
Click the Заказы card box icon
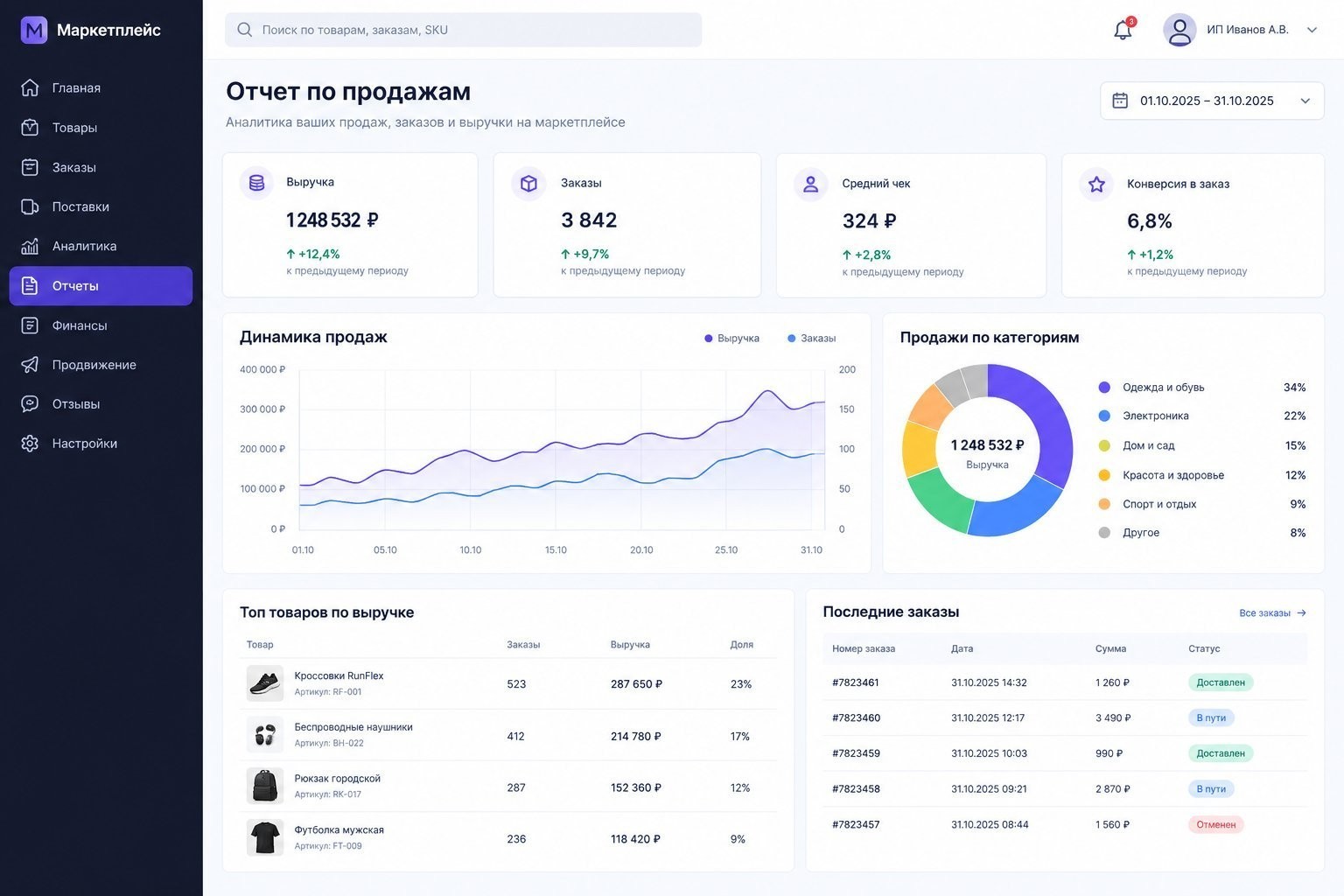528,184
